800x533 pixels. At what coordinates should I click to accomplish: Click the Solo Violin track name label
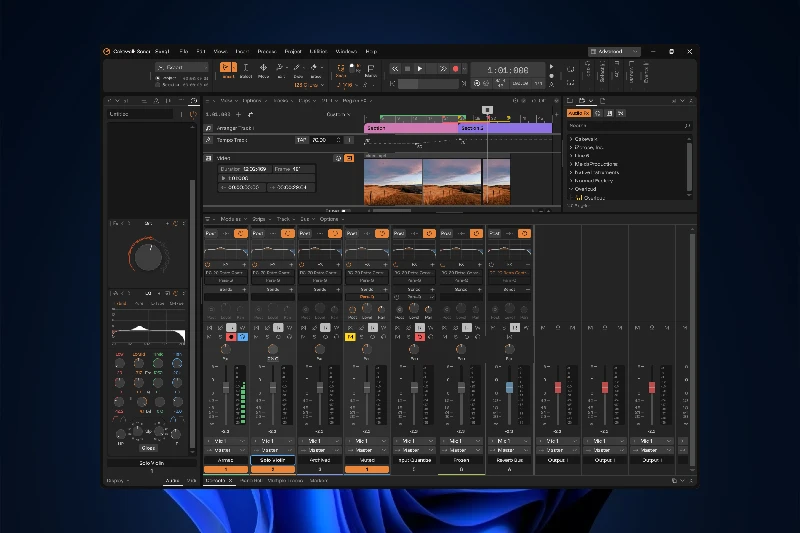tap(272, 460)
